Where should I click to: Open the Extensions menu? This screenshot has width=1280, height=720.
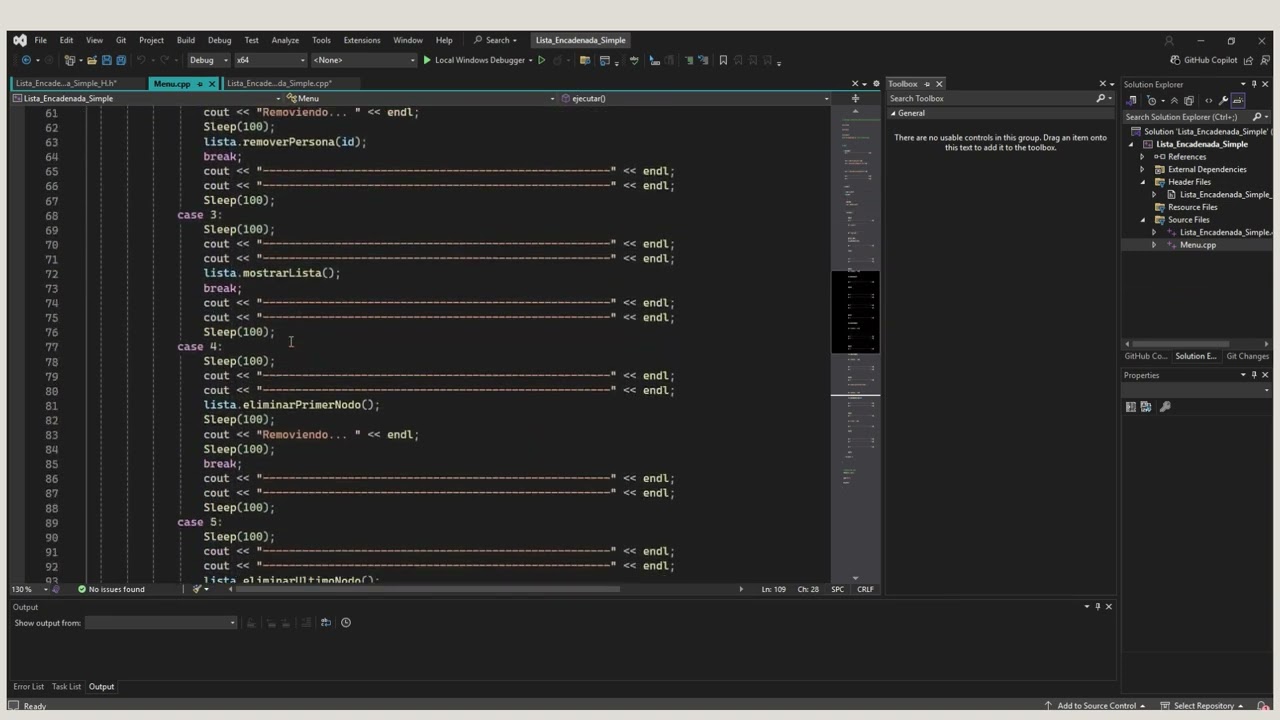pyautogui.click(x=361, y=40)
